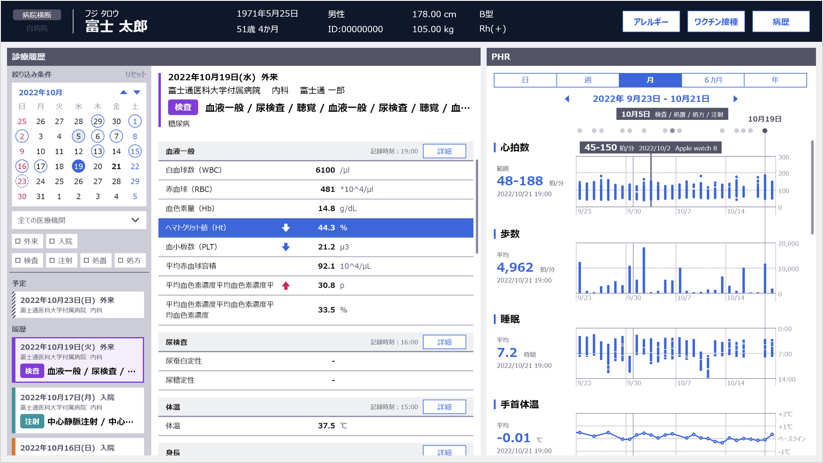Click 詳細 button for 血液一般
This screenshot has width=823, height=463.
[444, 151]
